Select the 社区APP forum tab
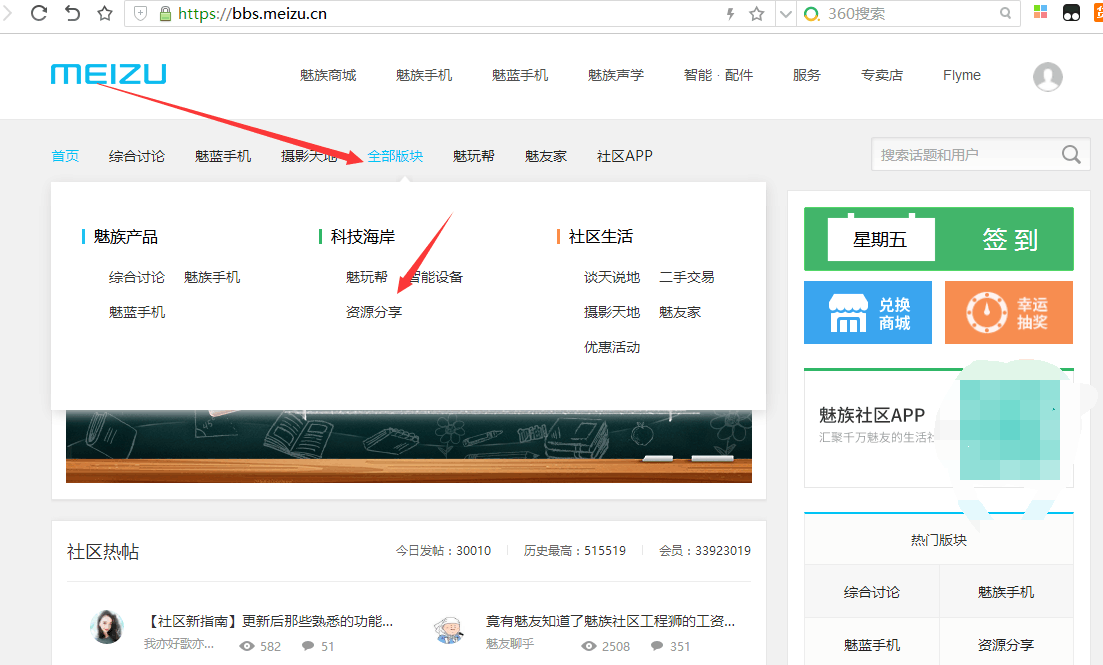 tap(625, 156)
